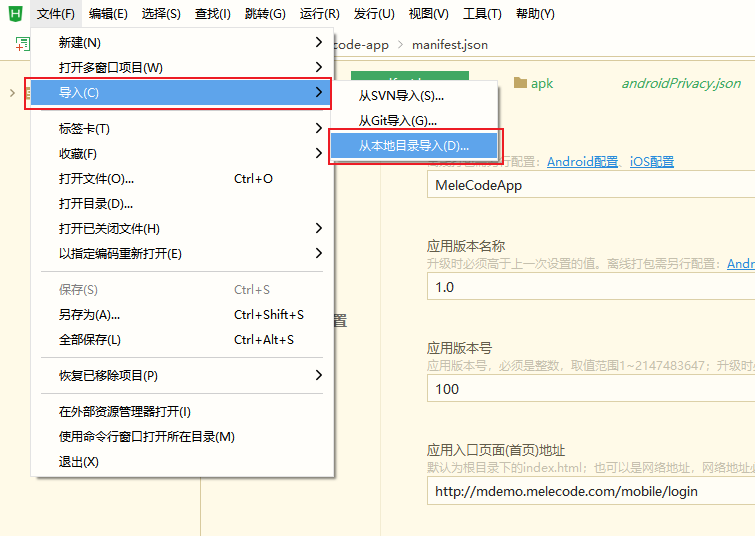Choose Import from Git menu entry
Image resolution: width=755 pixels, height=536 pixels.
tap(397, 121)
